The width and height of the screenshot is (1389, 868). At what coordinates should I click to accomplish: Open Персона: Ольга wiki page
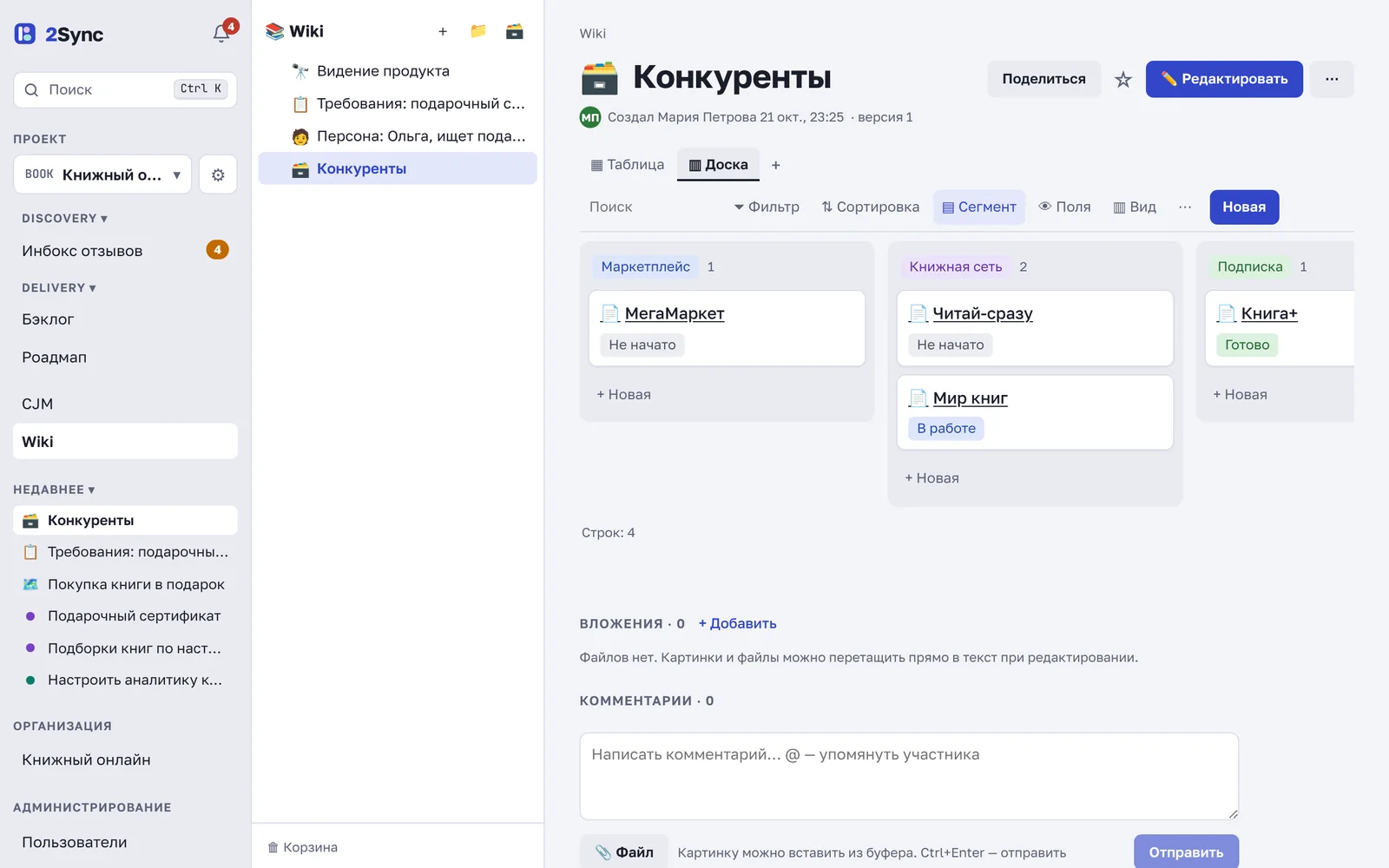tap(398, 136)
